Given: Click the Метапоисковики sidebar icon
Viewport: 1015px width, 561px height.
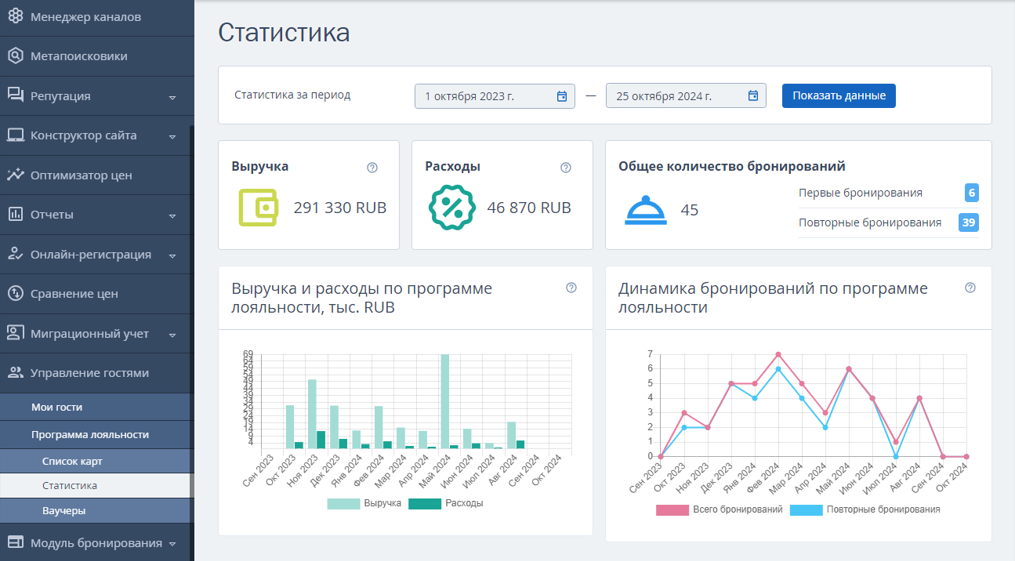Looking at the screenshot, I should coord(15,56).
